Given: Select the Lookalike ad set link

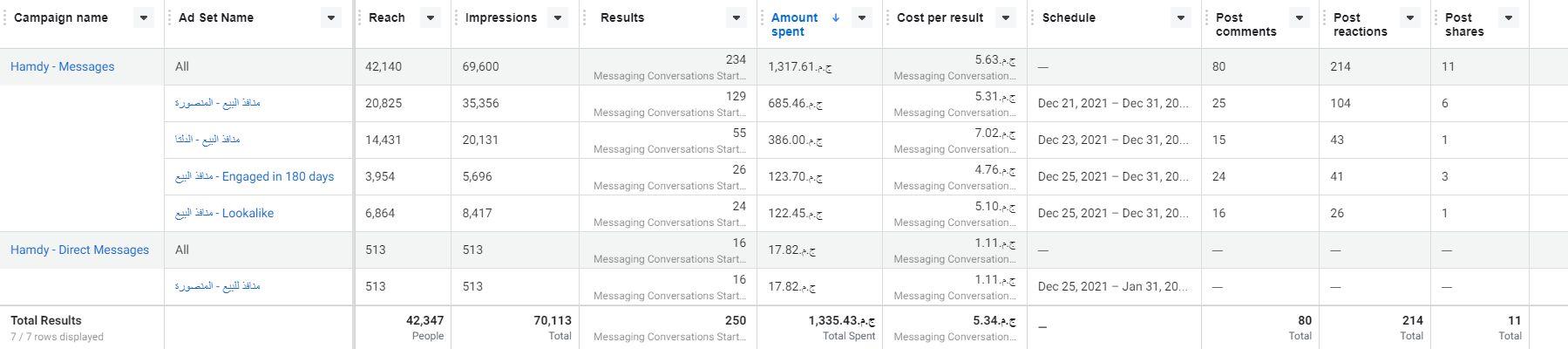Looking at the screenshot, I should [224, 213].
